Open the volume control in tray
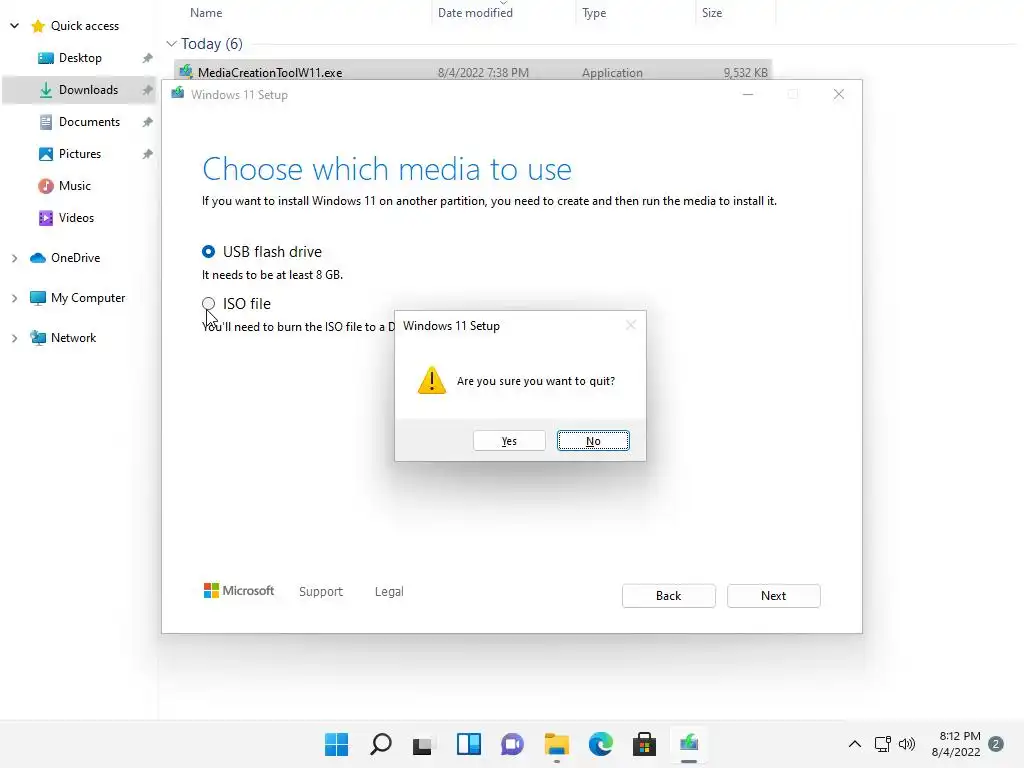 (907, 744)
